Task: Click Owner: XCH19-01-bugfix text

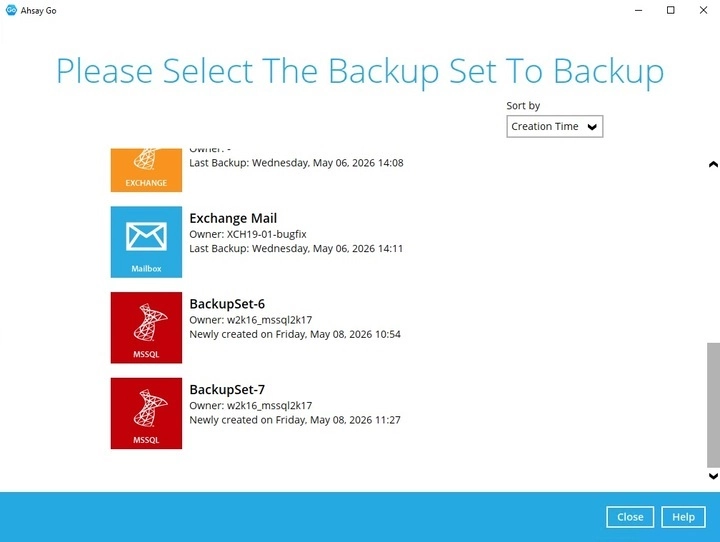Action: pos(248,234)
